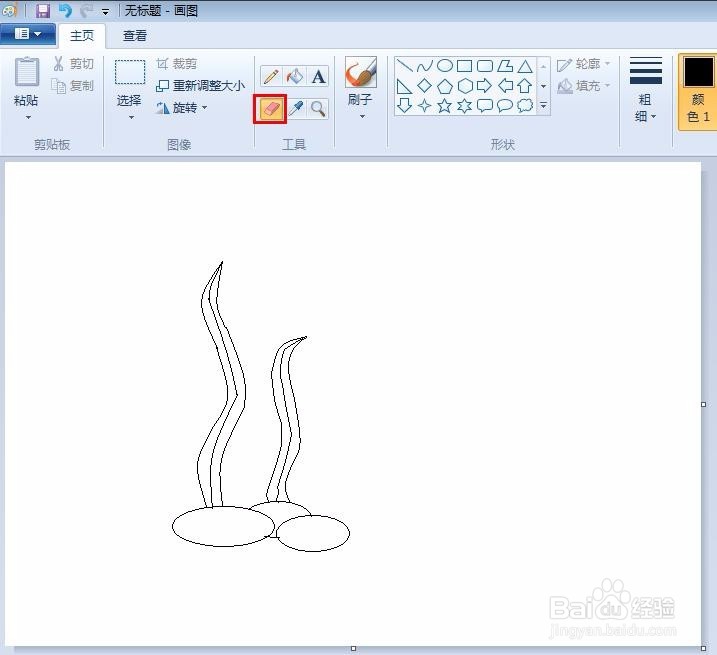Click 剪切 (Cut) button

[74, 64]
